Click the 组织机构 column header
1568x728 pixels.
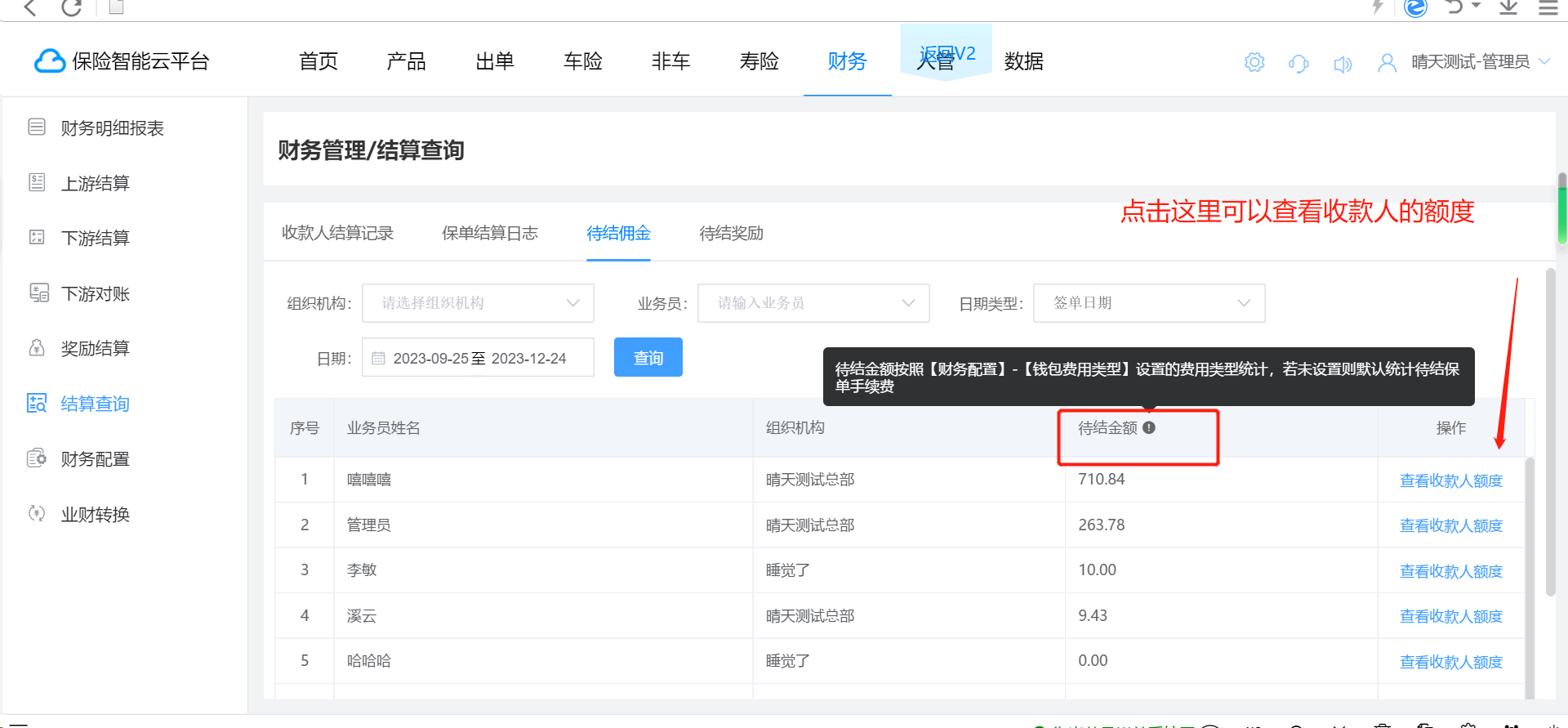click(795, 427)
